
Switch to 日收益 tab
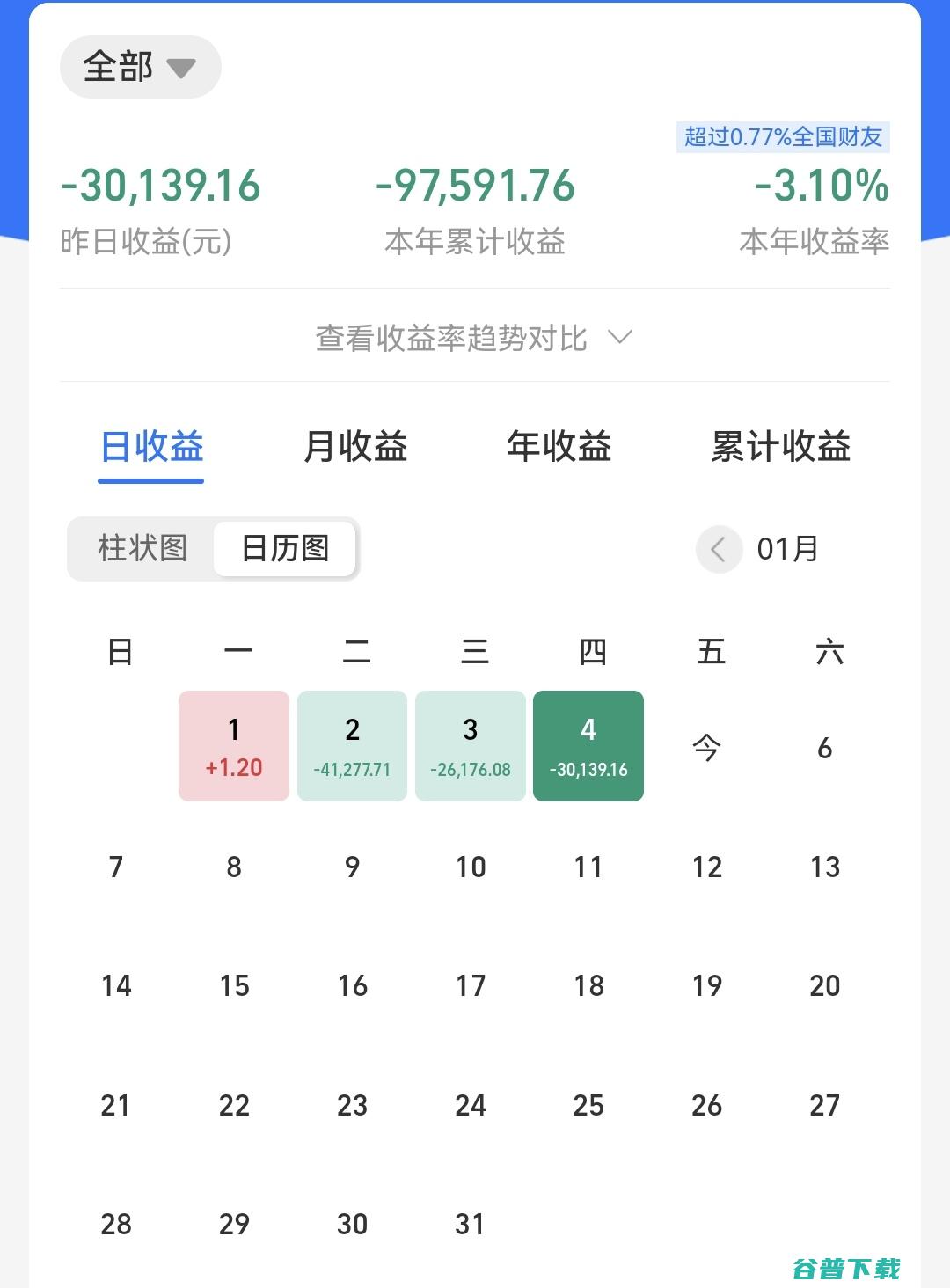(x=151, y=447)
